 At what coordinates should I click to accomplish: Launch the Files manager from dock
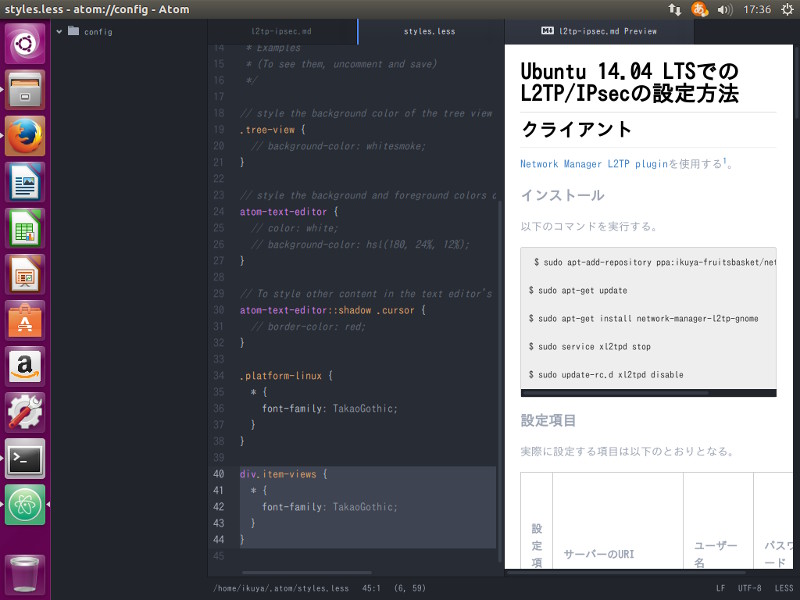tap(25, 90)
